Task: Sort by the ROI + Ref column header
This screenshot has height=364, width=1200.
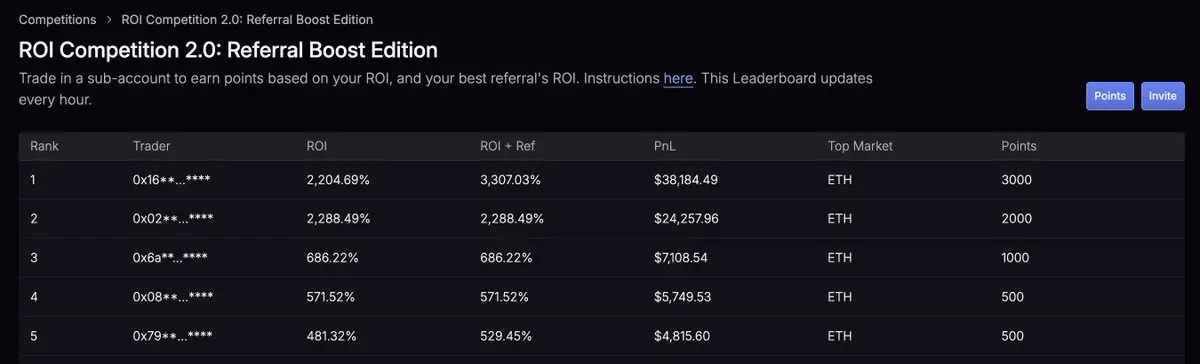Action: coord(508,146)
